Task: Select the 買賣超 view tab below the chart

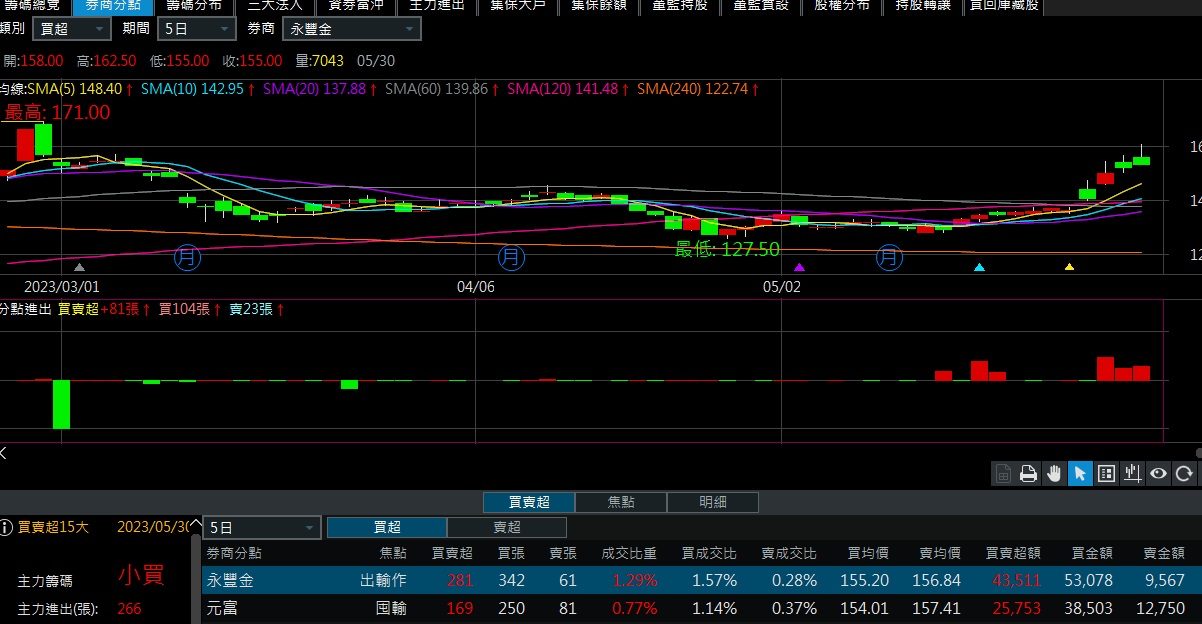Action: click(528, 502)
